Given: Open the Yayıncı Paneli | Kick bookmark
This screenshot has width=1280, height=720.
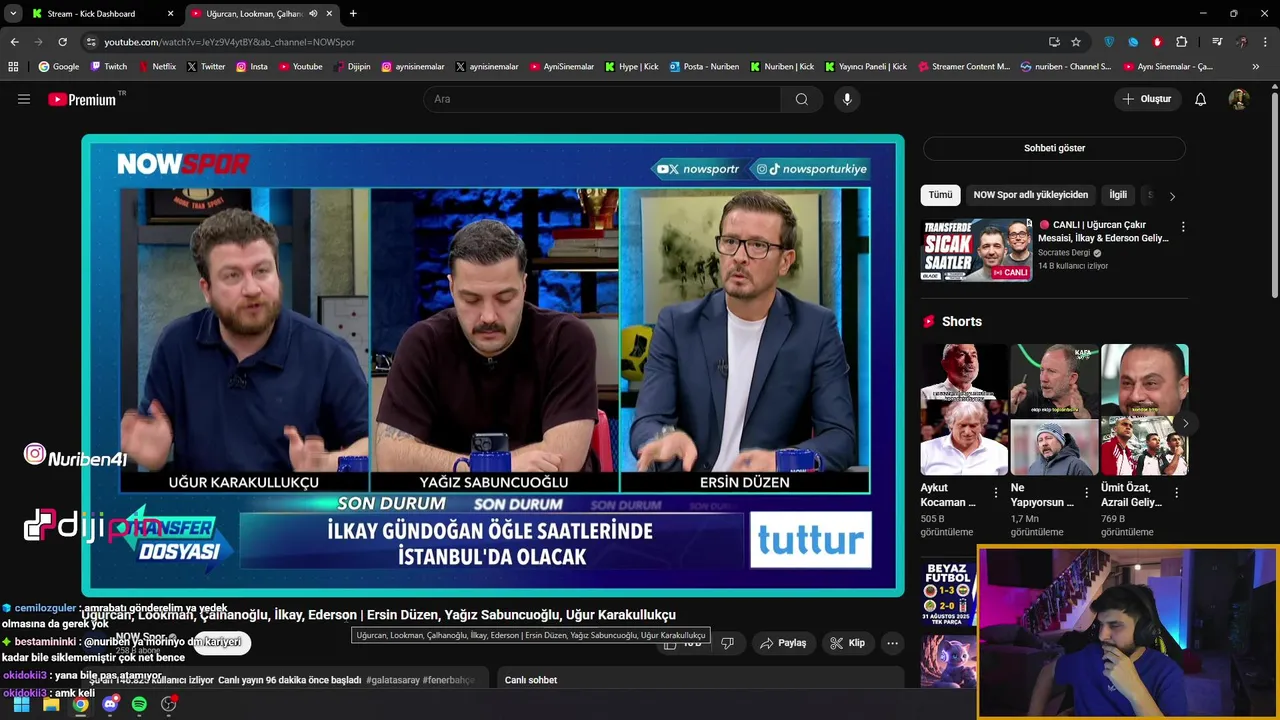Looking at the screenshot, I should (x=866, y=67).
